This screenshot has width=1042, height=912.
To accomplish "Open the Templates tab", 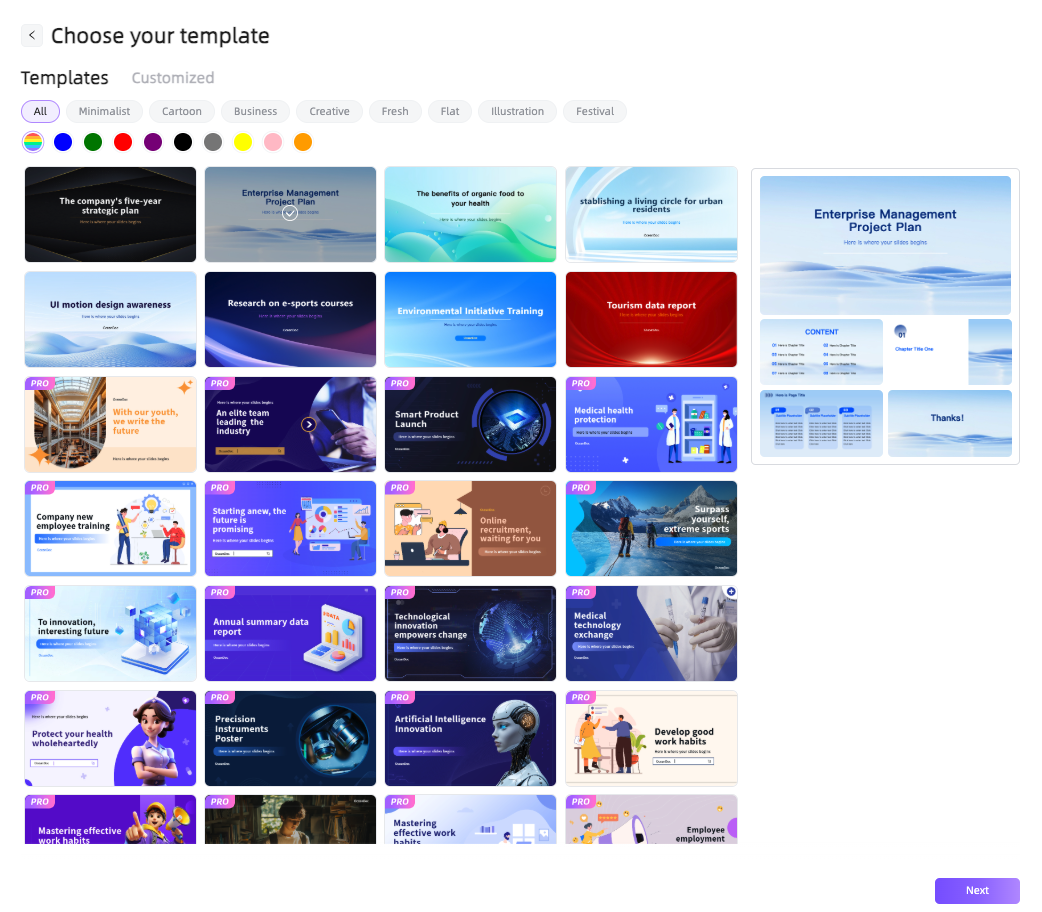I will pyautogui.click(x=65, y=78).
